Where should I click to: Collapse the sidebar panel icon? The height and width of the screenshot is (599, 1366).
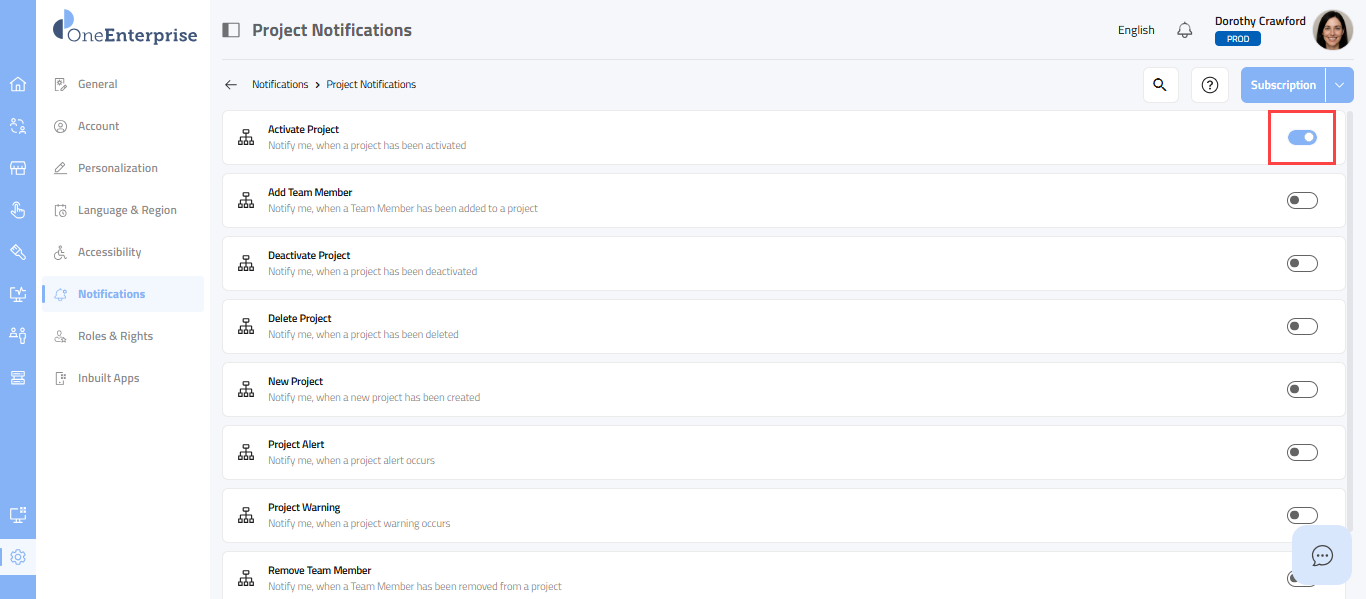231,30
